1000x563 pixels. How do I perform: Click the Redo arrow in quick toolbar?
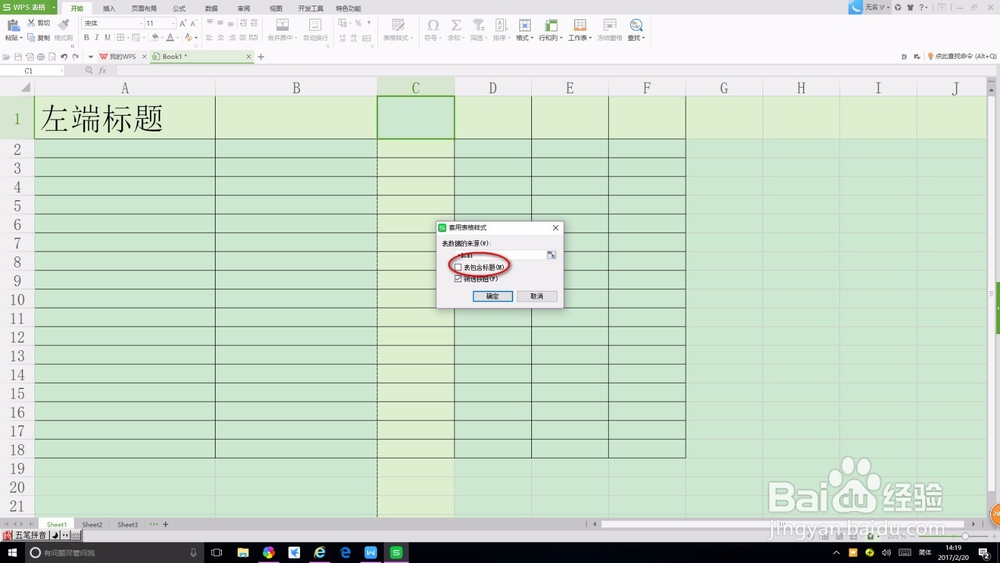tap(75, 57)
